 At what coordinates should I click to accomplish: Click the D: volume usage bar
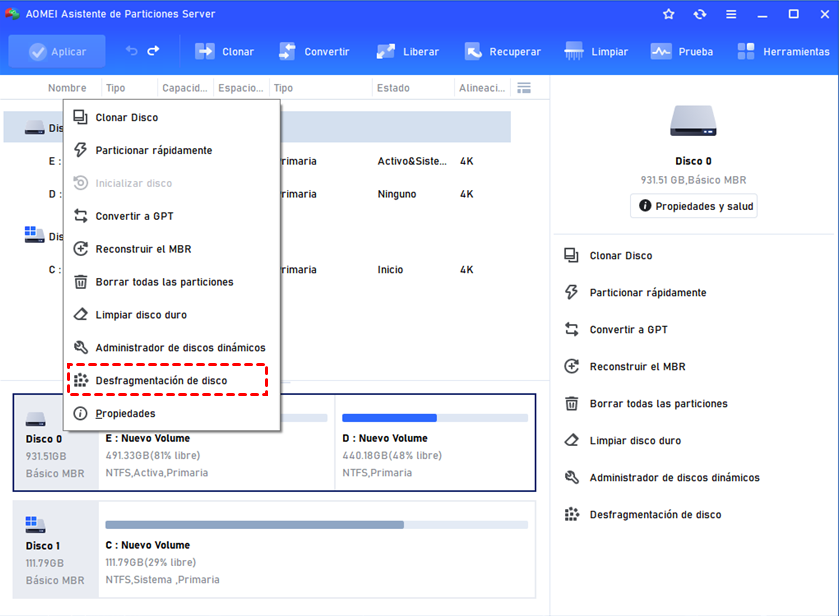point(435,418)
